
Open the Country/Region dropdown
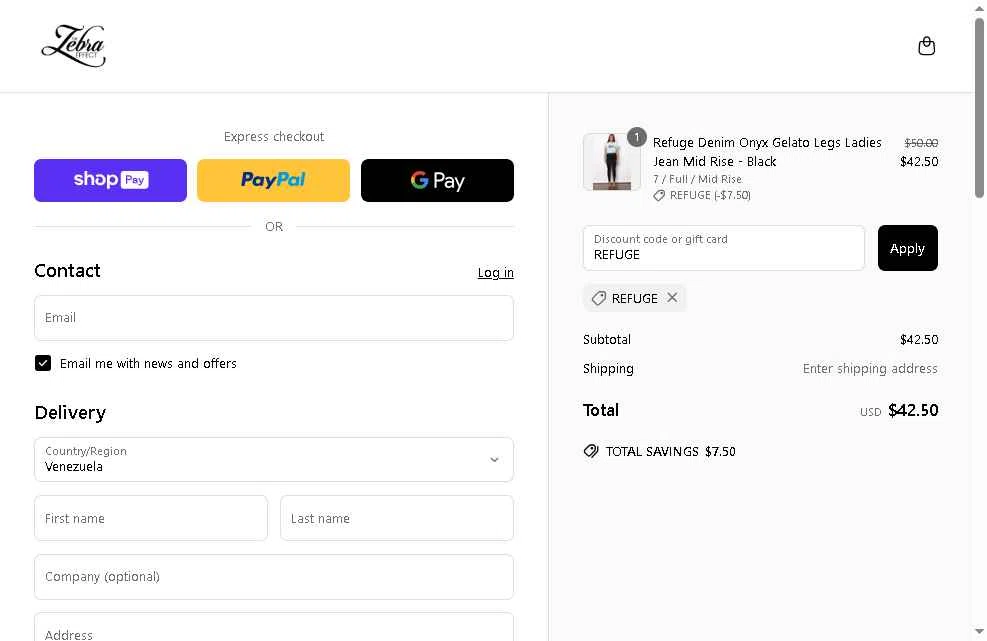pyautogui.click(x=274, y=460)
